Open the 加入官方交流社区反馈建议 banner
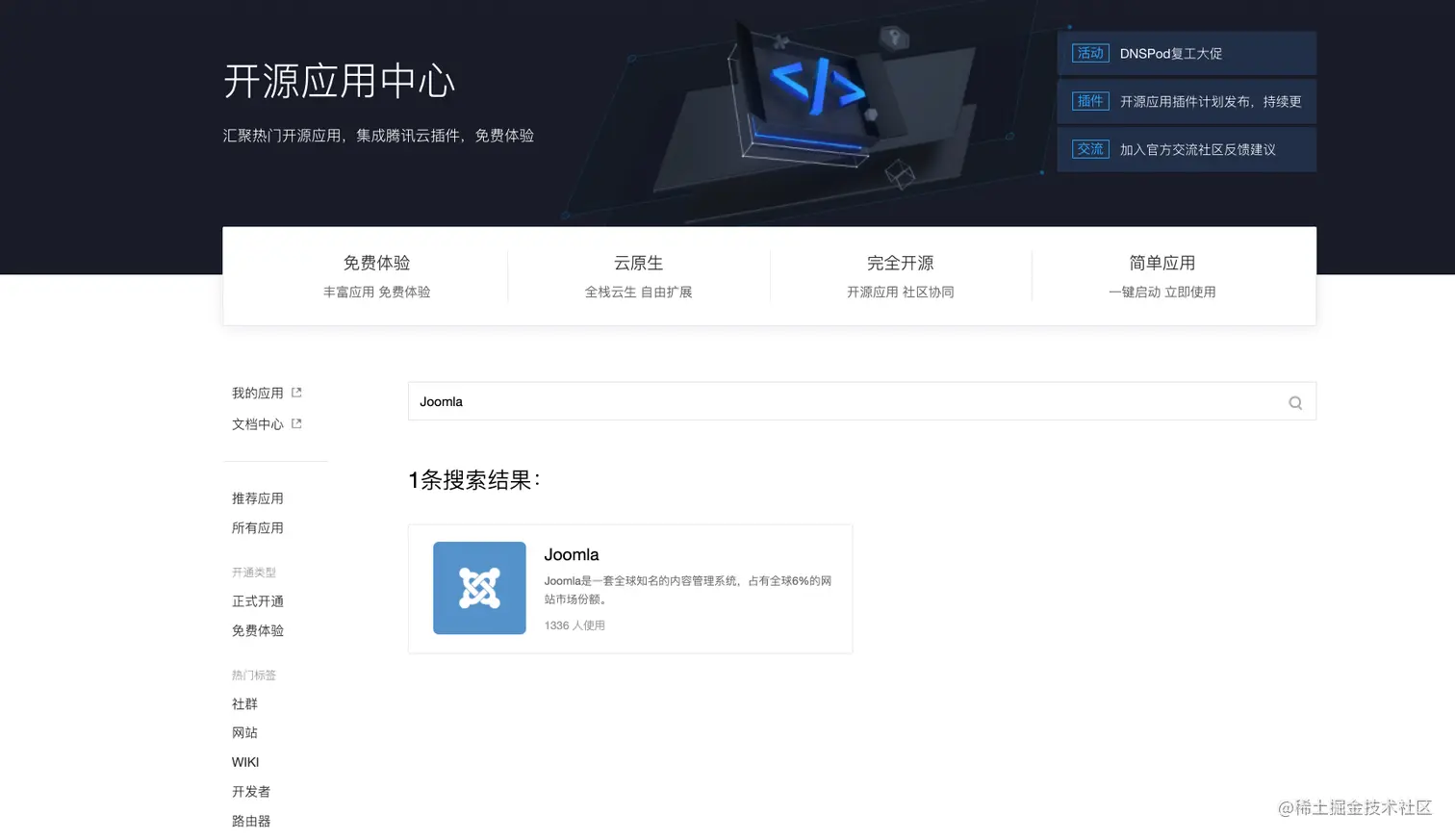 click(x=1187, y=149)
